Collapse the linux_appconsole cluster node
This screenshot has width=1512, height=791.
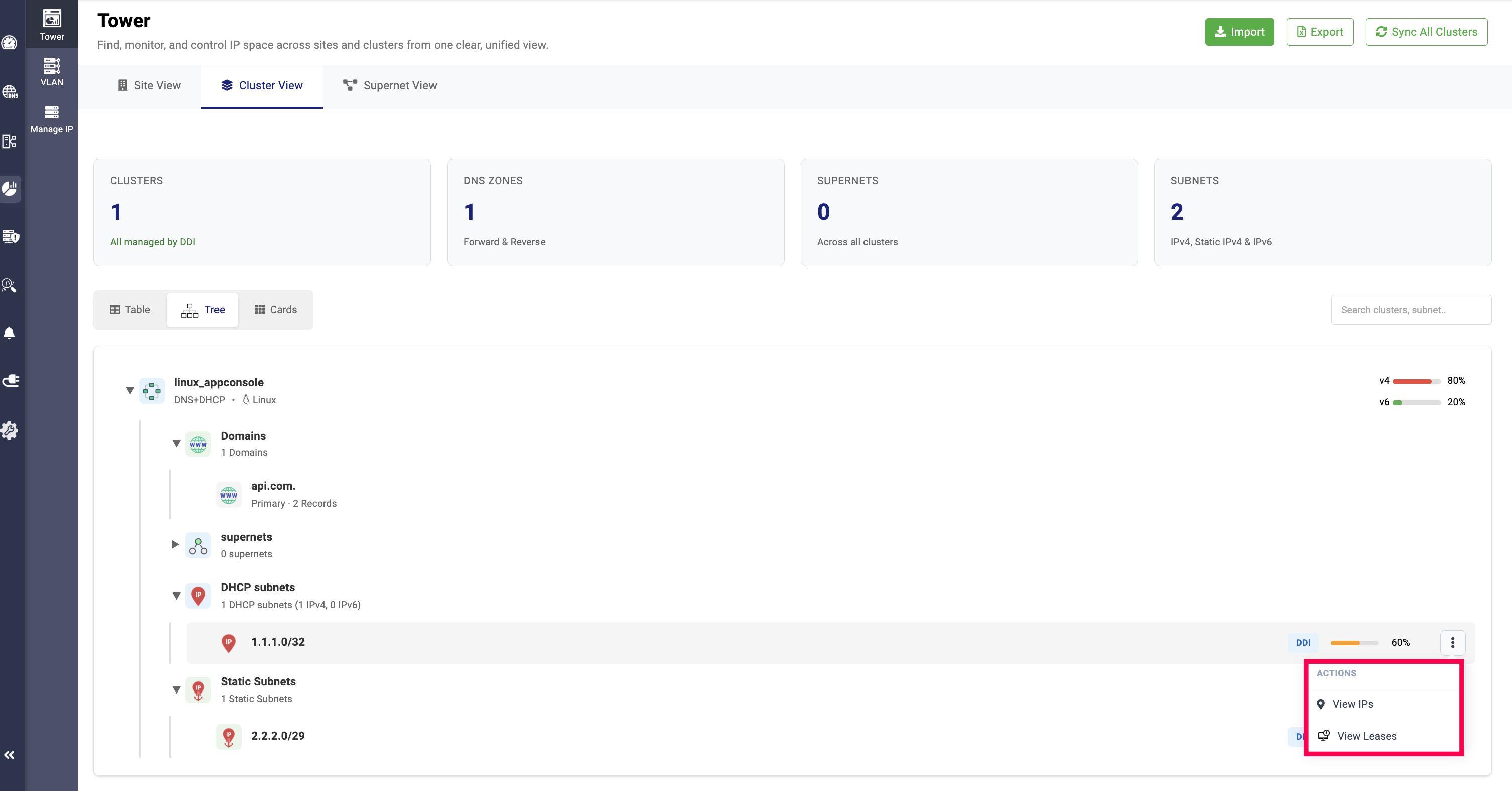130,390
